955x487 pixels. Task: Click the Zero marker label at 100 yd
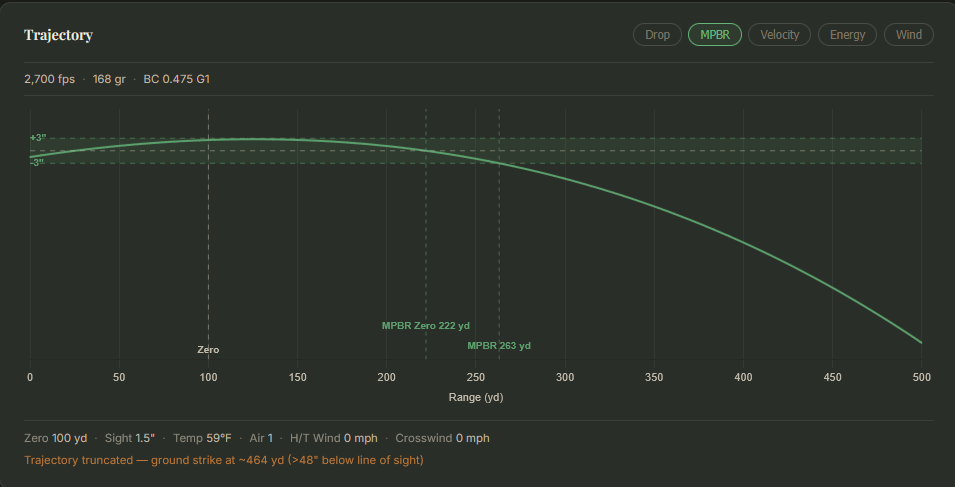208,350
